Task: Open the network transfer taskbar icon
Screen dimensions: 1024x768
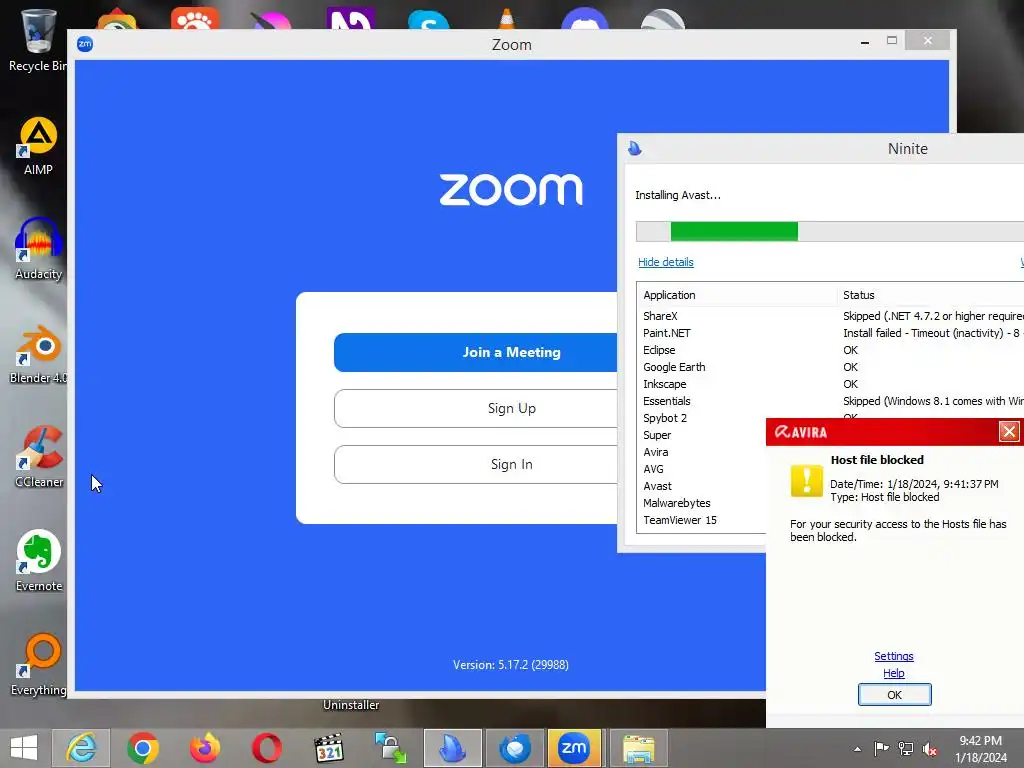Action: [x=391, y=748]
